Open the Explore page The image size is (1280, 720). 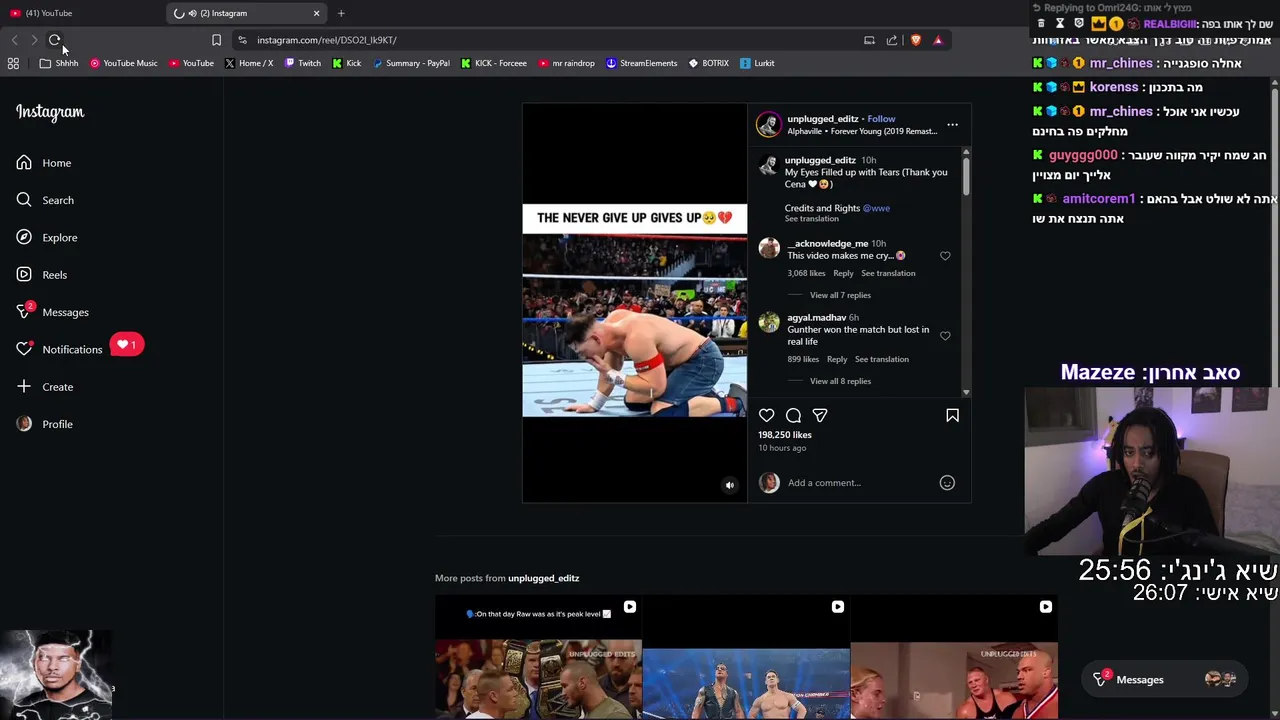click(47, 237)
